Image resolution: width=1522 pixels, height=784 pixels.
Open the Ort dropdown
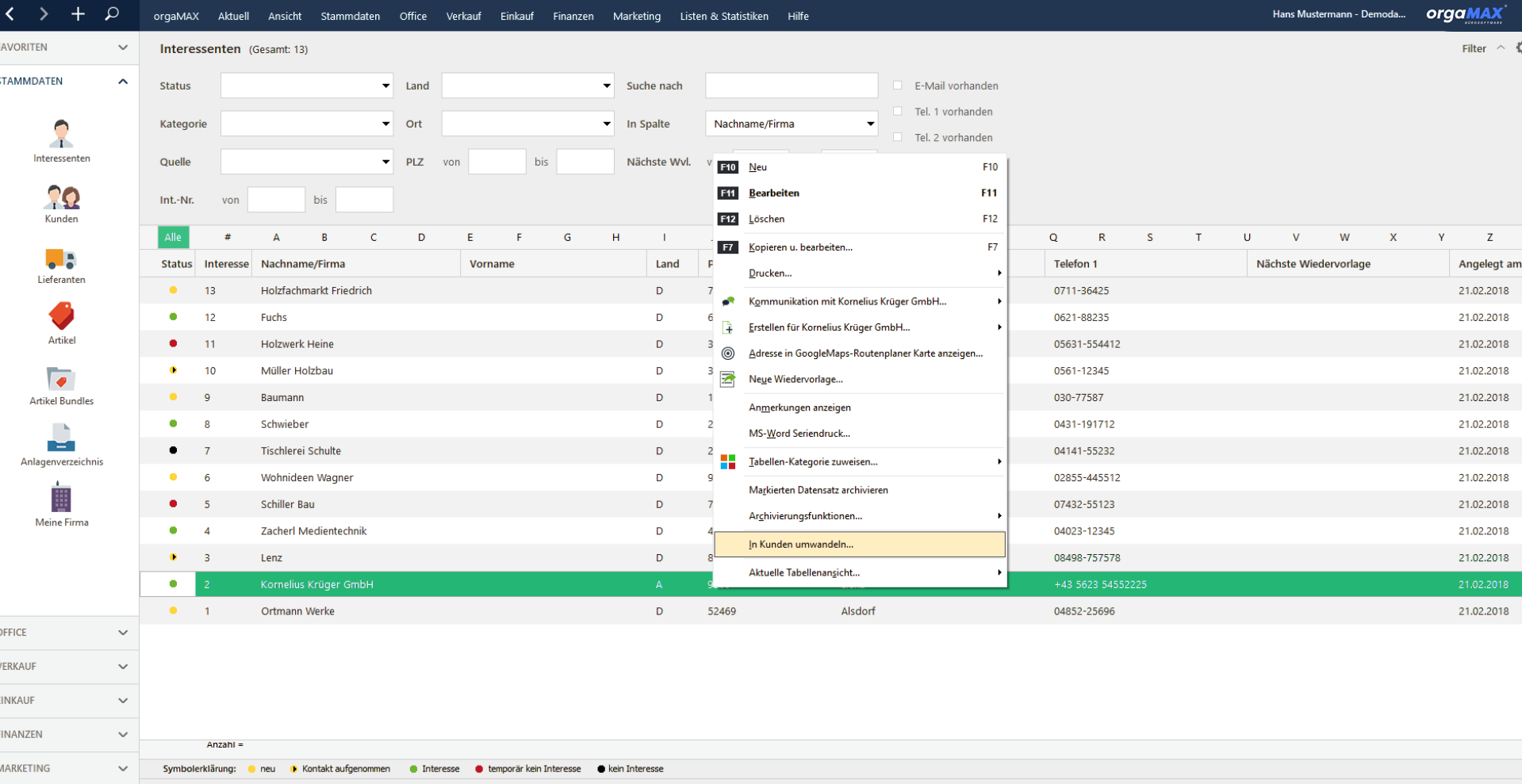click(527, 124)
